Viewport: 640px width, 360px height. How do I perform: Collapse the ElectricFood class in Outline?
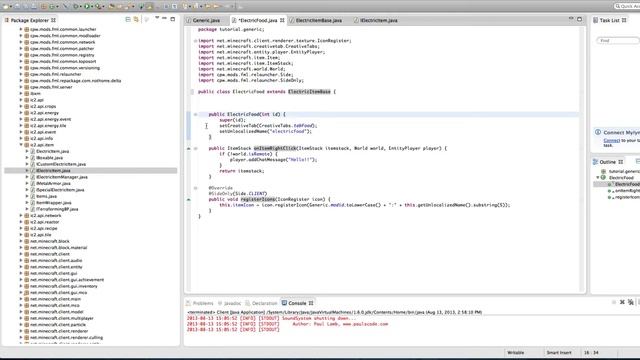598,178
